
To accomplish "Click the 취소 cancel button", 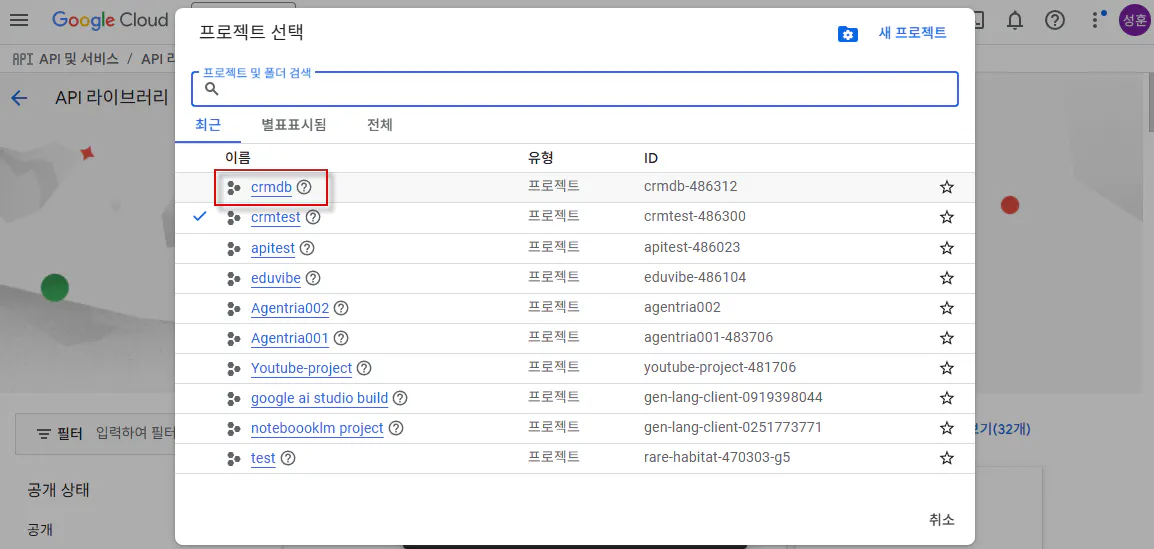I will 941,520.
